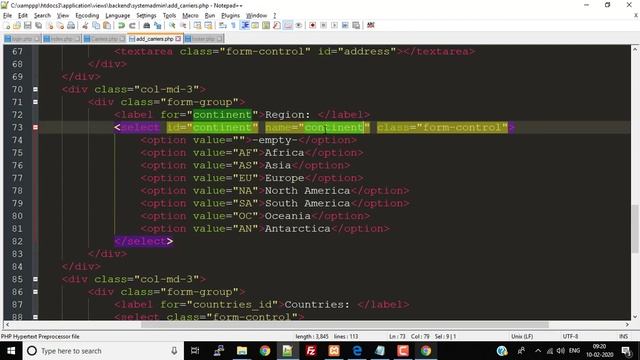Close the add_carriers.php tab

point(178,39)
